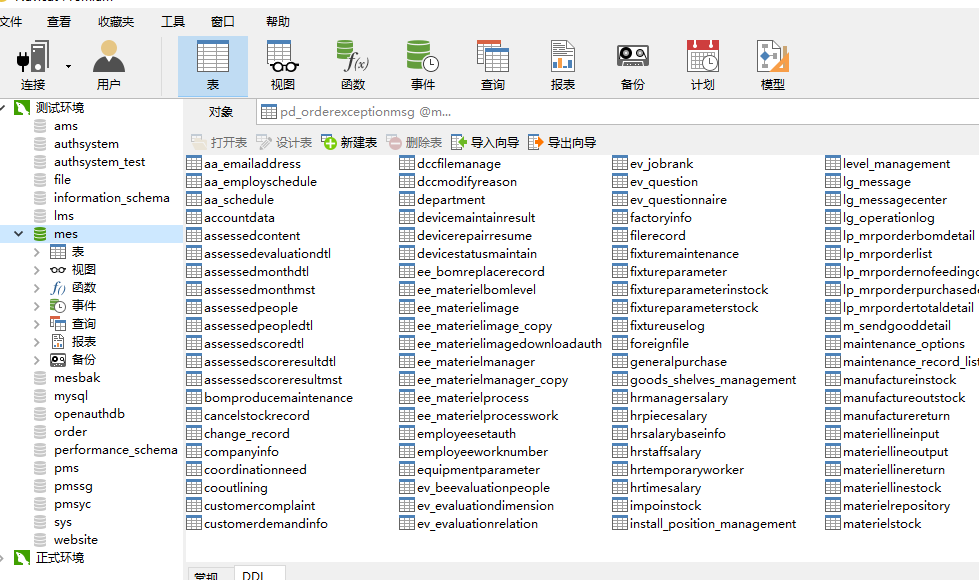The image size is (979, 580).
Task: Select the performance_schema database
Action: (x=116, y=450)
